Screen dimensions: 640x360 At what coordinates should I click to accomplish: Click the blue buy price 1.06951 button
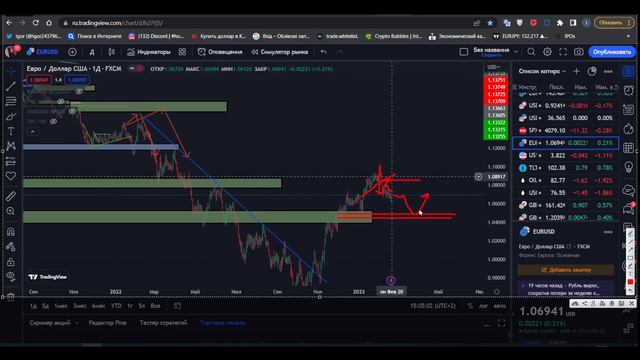click(x=77, y=80)
